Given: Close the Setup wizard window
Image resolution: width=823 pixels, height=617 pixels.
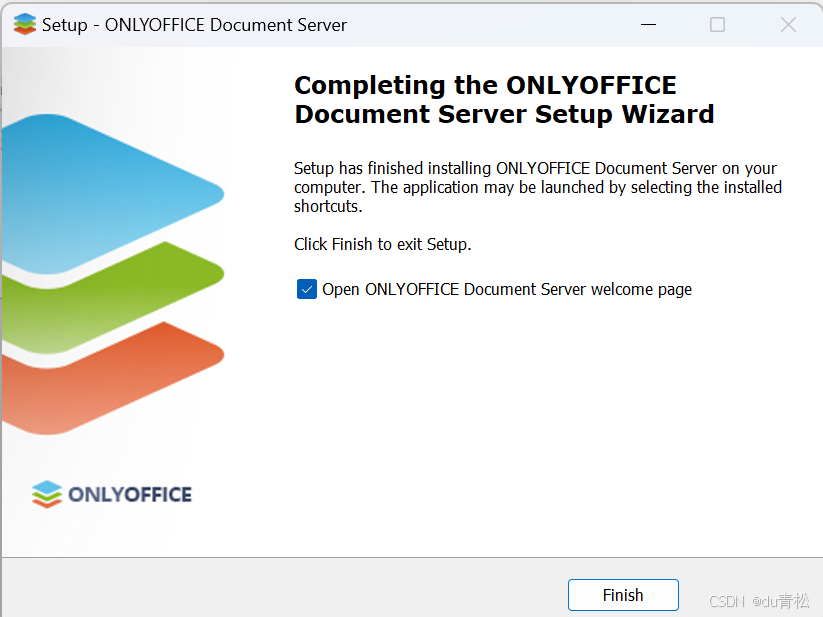Looking at the screenshot, I should tap(788, 25).
